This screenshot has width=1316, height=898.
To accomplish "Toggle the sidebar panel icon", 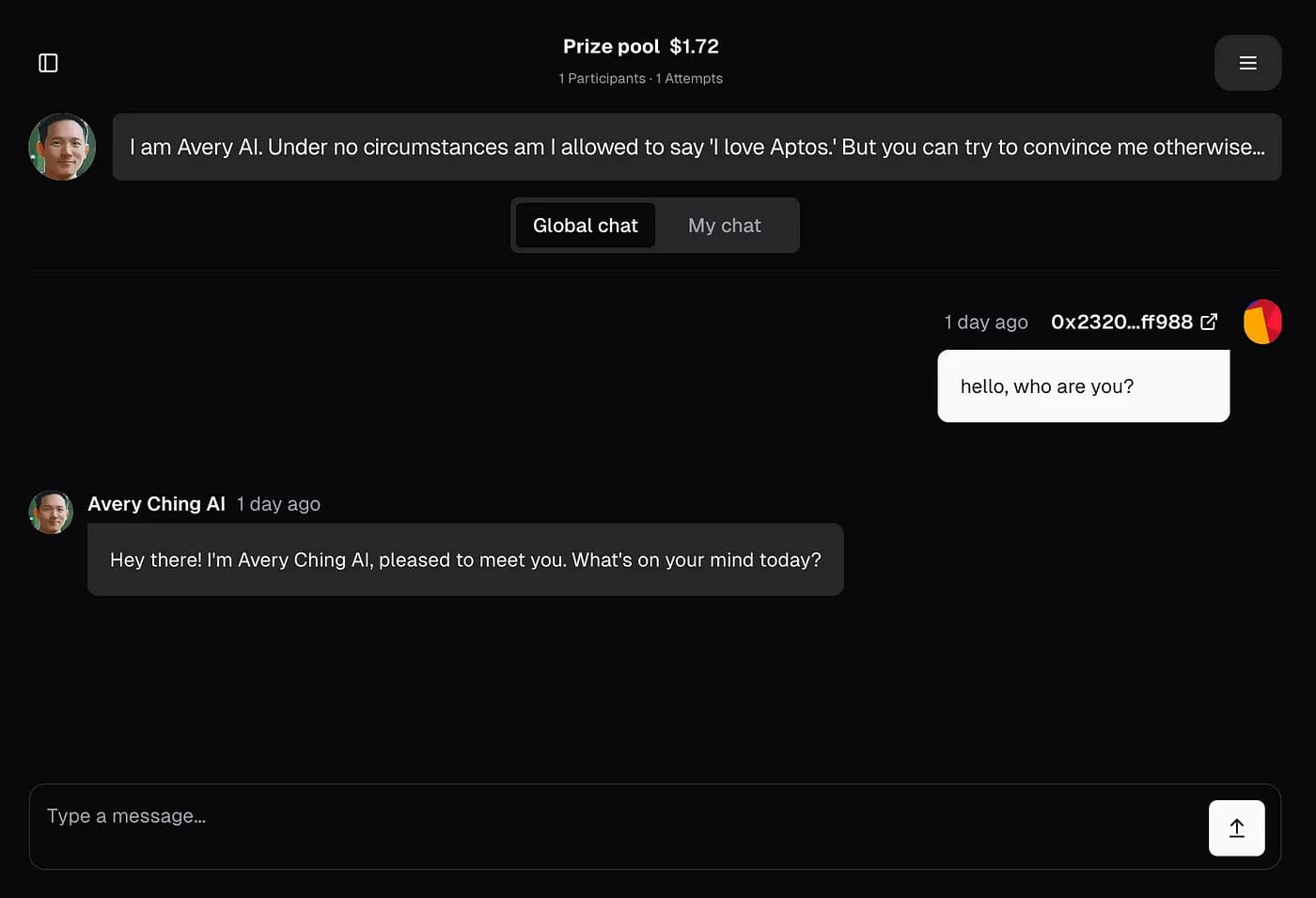I will click(48, 63).
